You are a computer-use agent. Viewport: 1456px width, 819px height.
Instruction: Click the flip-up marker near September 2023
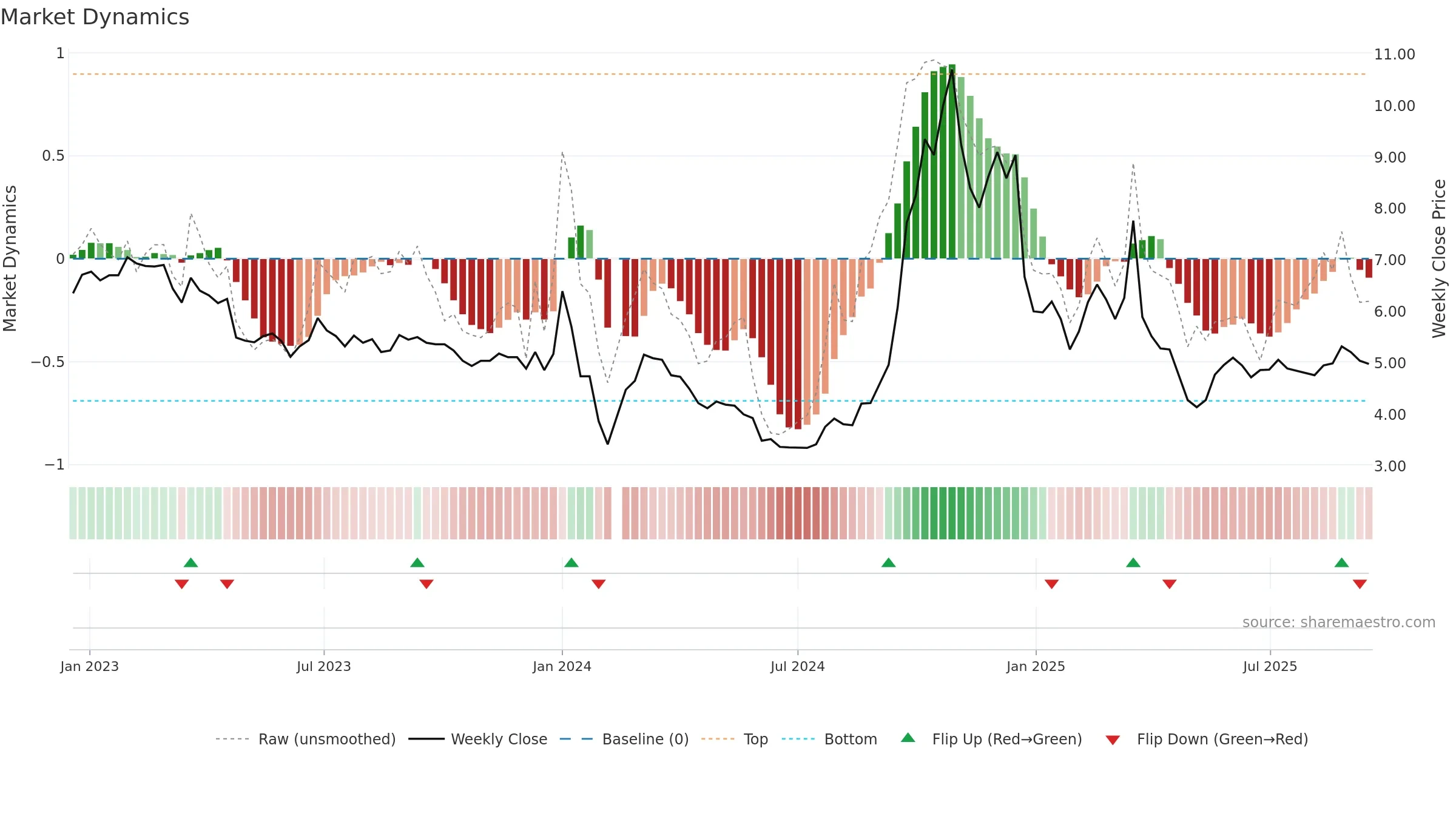coord(417,562)
